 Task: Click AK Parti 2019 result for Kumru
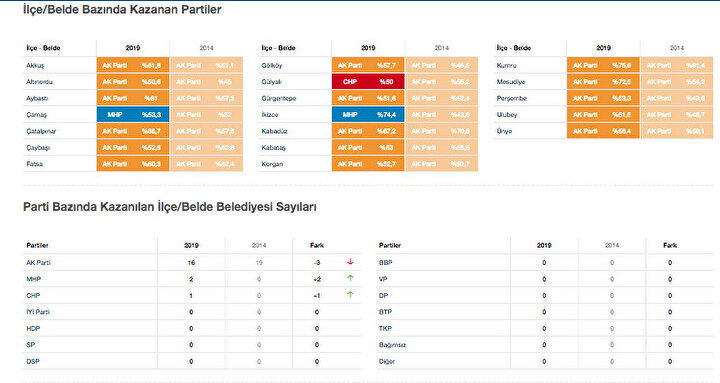point(603,65)
